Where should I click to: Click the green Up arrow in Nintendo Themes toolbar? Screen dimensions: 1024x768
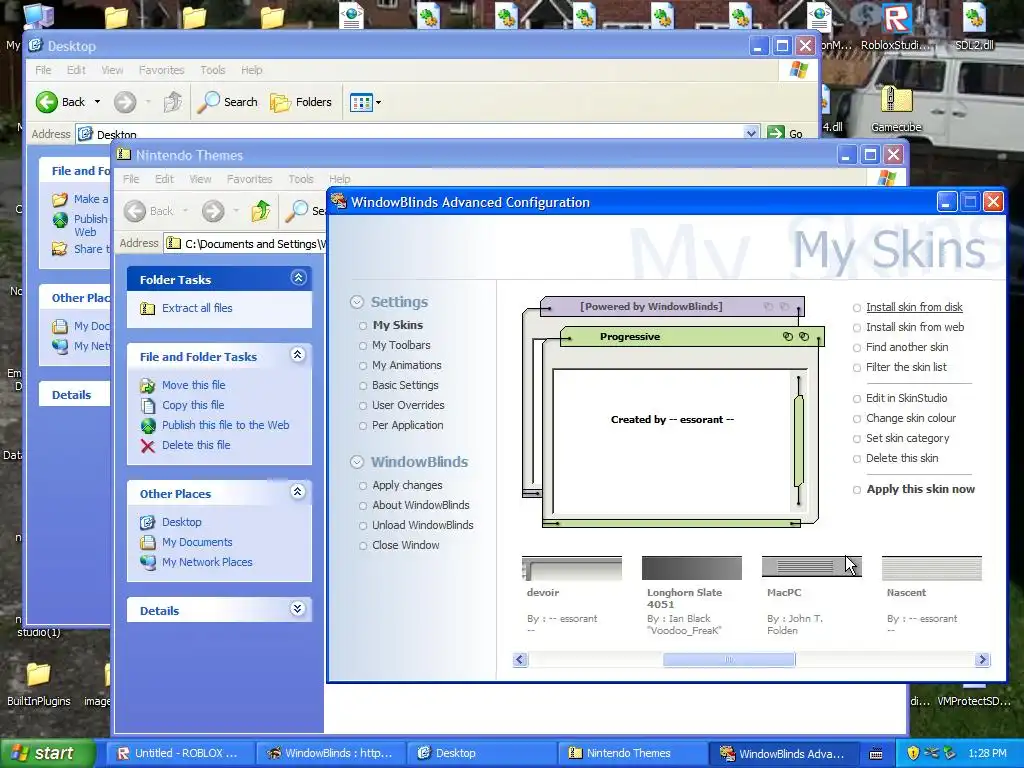(261, 211)
